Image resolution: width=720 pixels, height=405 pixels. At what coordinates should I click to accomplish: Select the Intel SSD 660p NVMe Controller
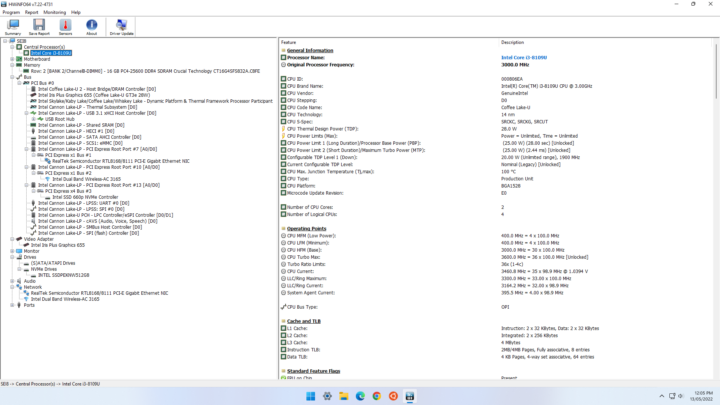click(x=85, y=197)
